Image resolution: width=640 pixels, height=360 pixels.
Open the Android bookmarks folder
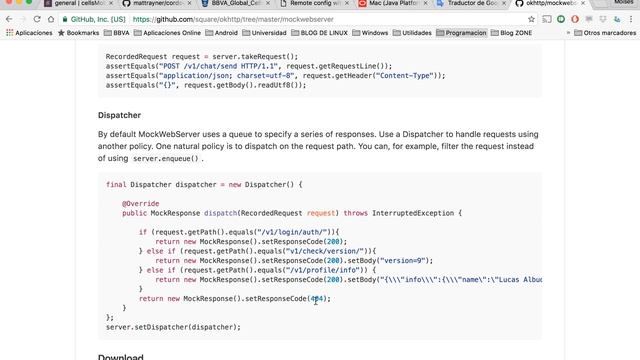(222, 33)
